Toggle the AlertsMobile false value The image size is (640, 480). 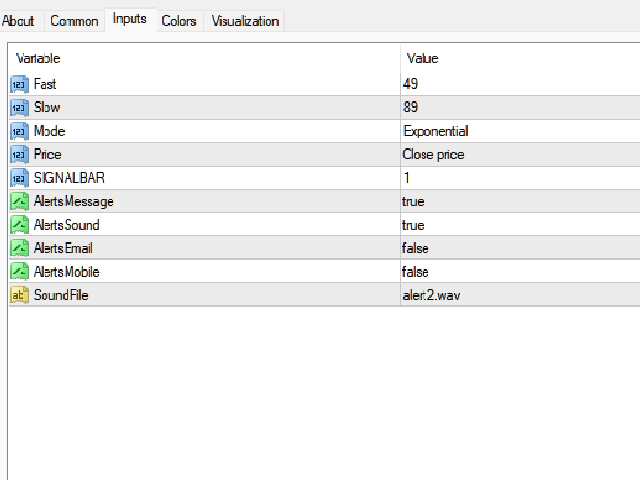point(415,272)
